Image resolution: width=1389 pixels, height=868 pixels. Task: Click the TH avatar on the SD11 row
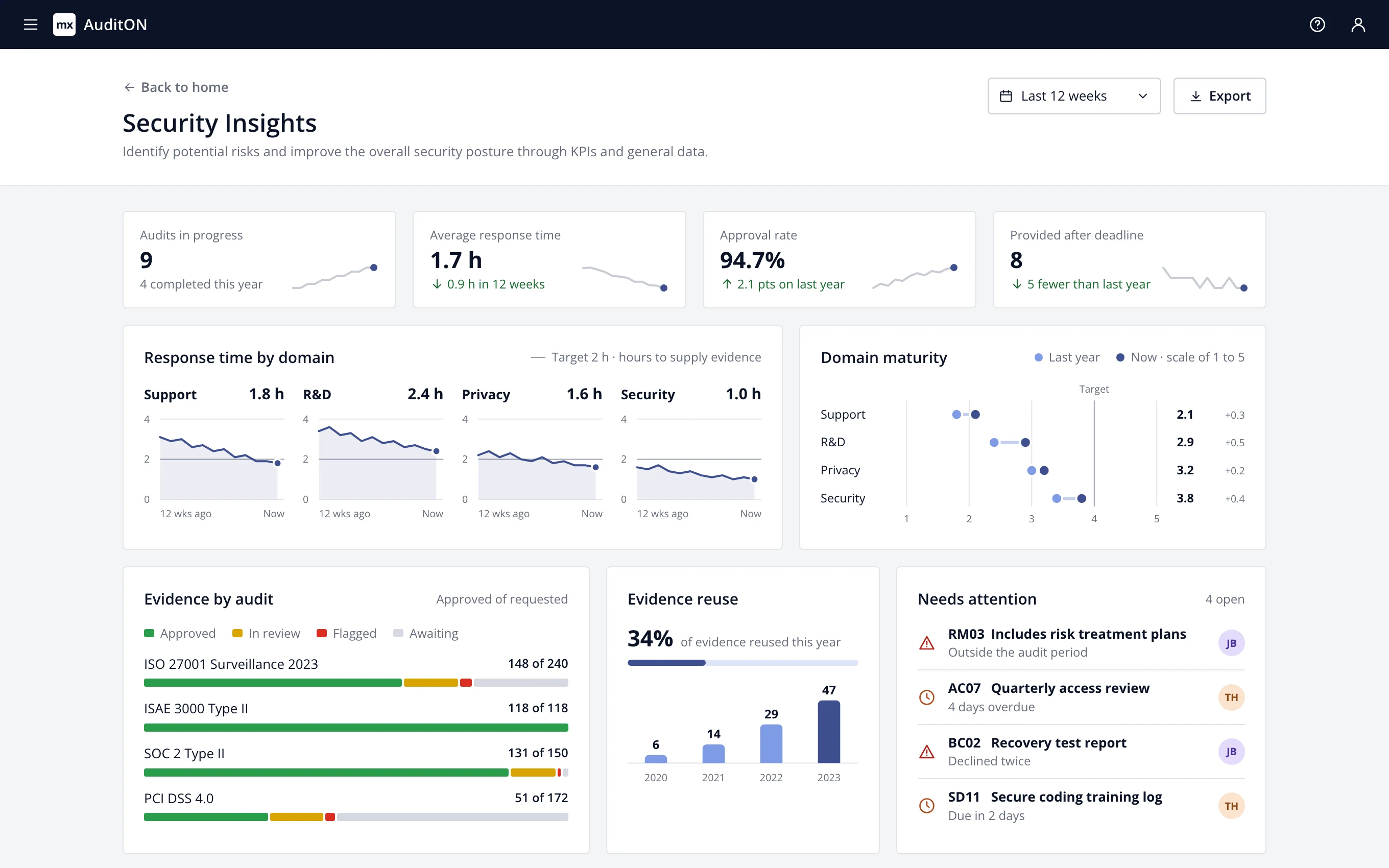tap(1231, 806)
